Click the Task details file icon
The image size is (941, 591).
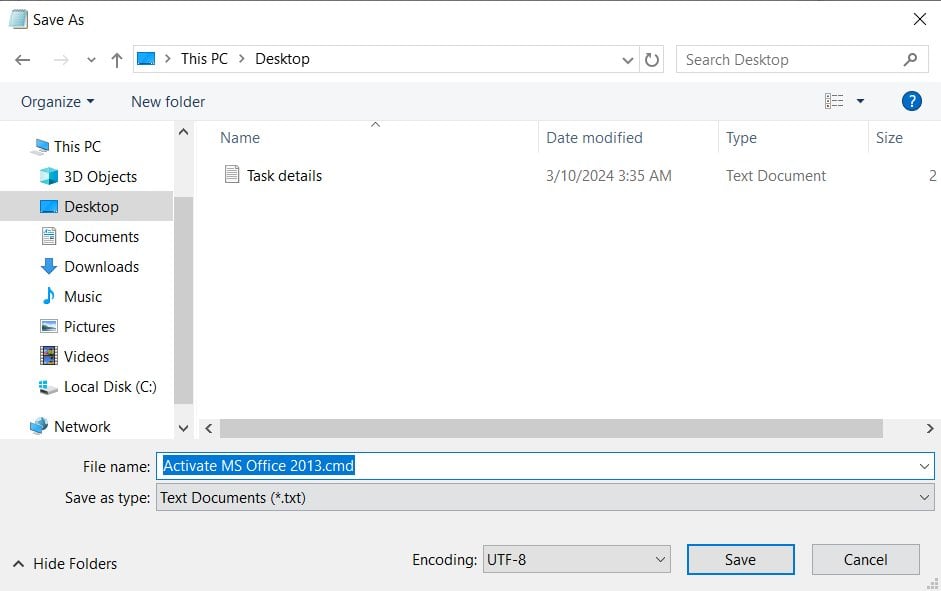pos(232,174)
